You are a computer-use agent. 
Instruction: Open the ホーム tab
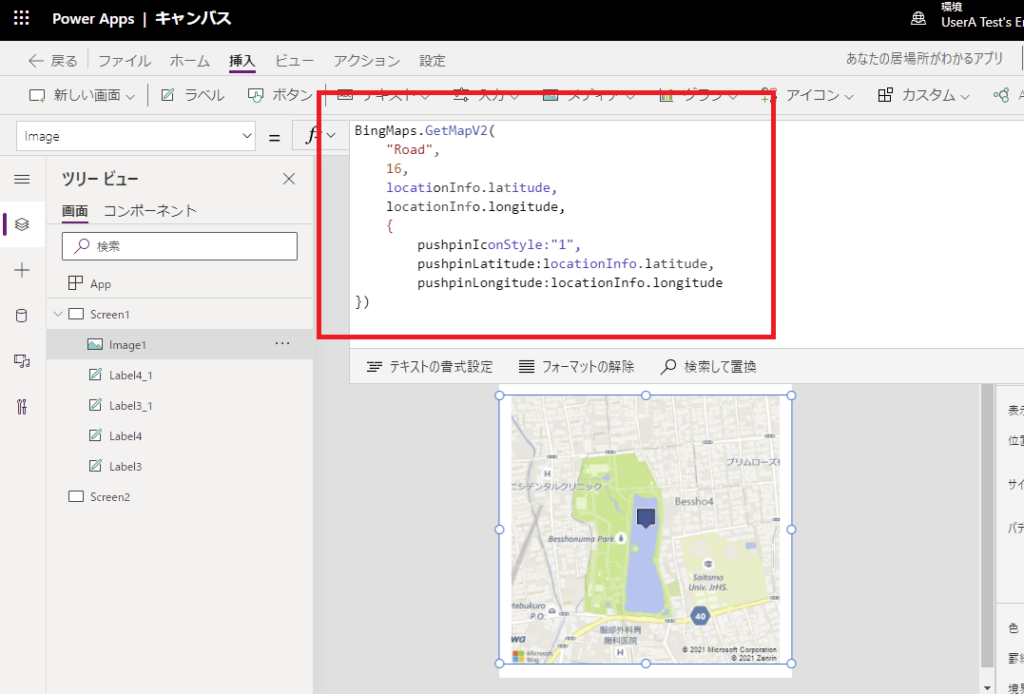pyautogui.click(x=189, y=61)
